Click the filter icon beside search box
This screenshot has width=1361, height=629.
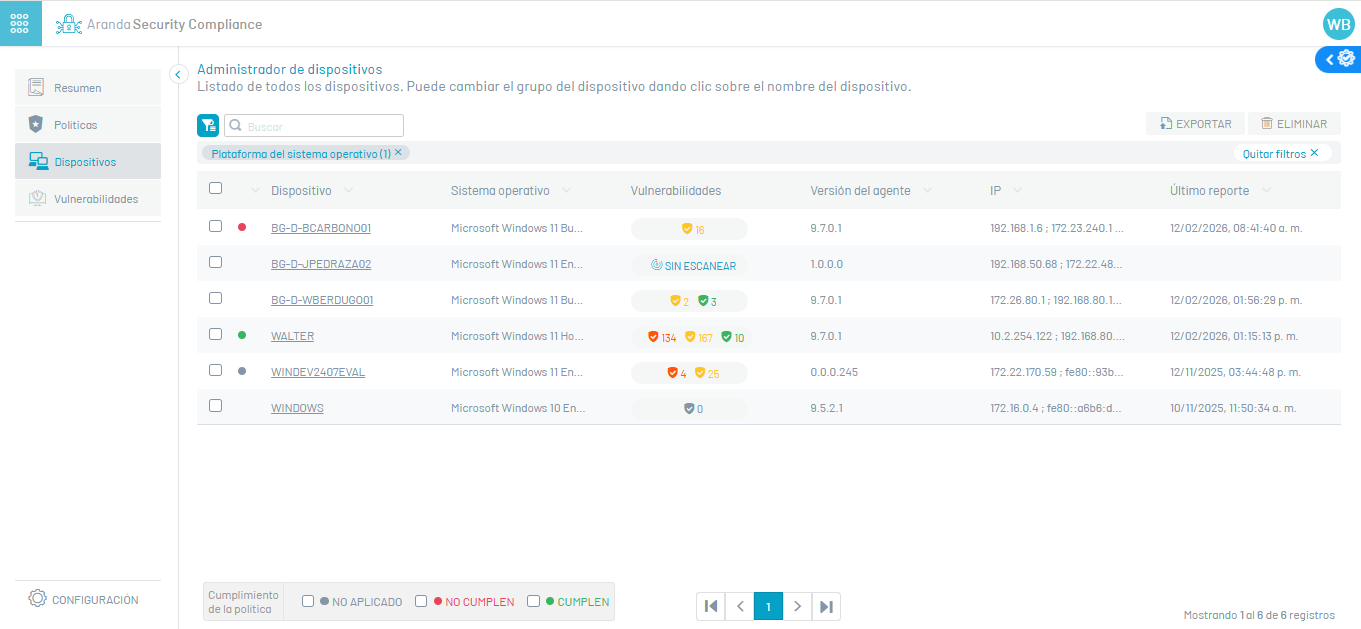pos(208,125)
